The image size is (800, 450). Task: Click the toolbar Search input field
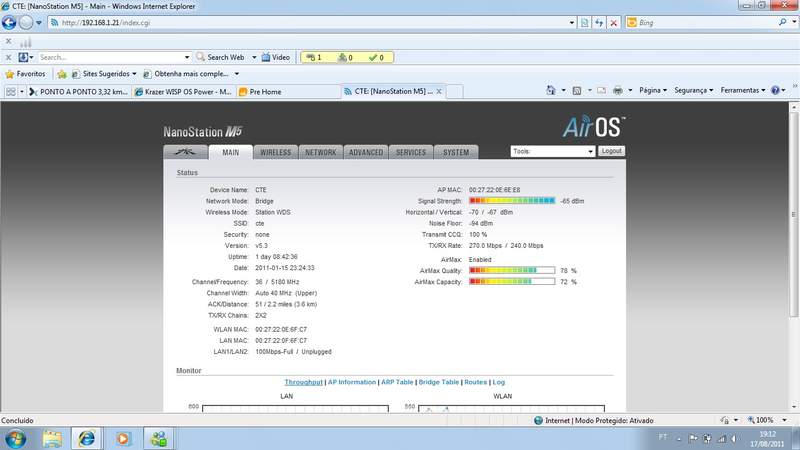point(110,57)
